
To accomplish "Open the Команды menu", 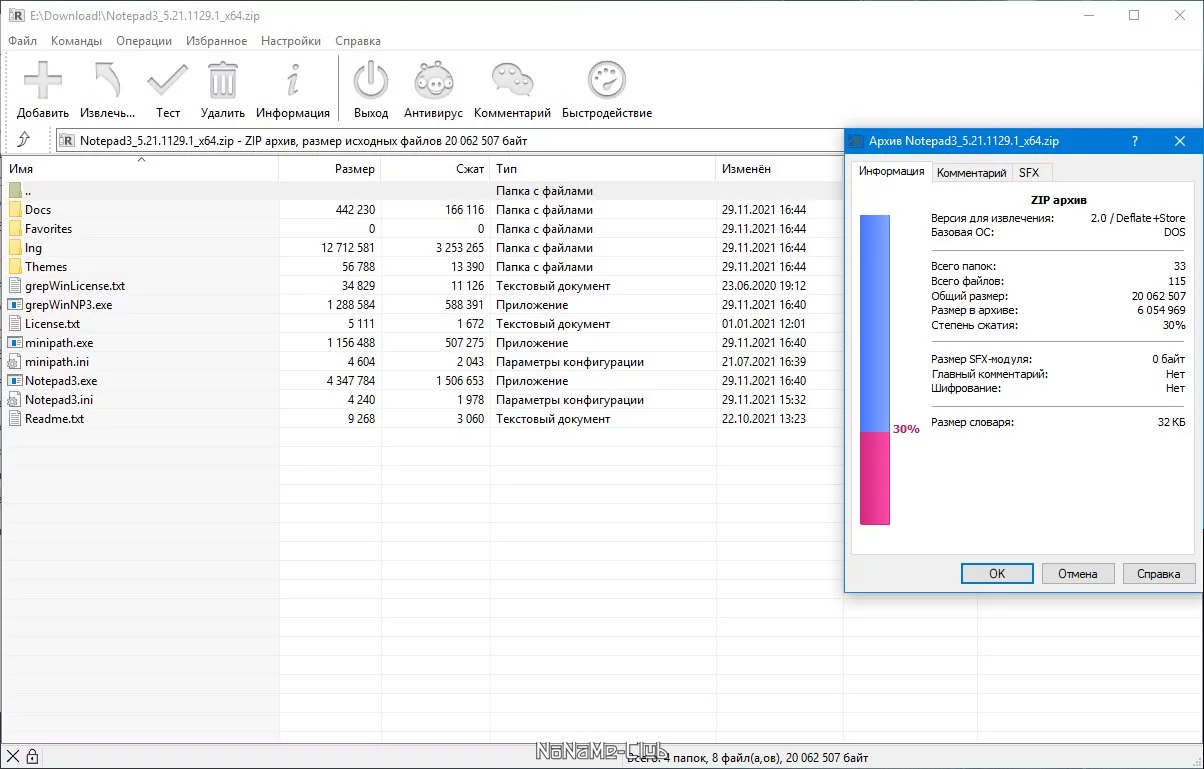I will [76, 41].
